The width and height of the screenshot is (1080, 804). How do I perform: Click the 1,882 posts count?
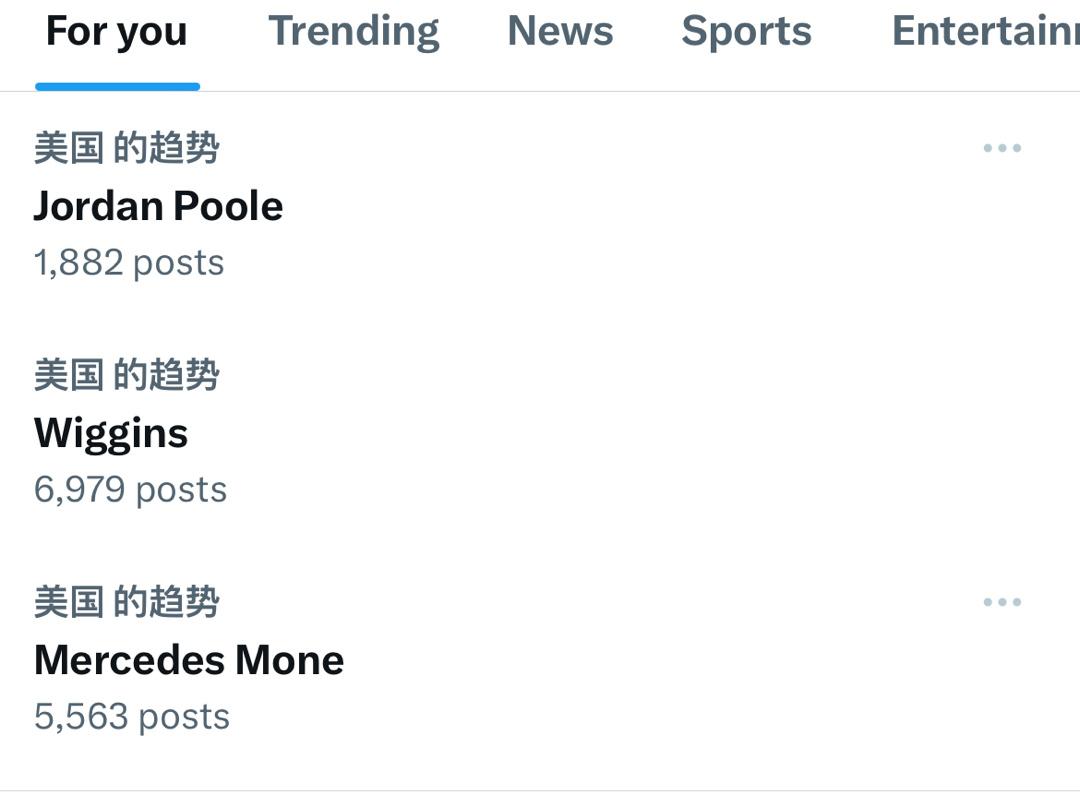(x=129, y=263)
